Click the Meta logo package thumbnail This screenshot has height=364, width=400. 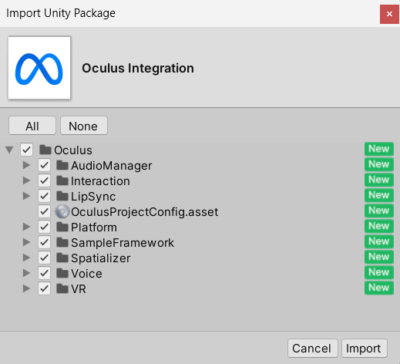click(x=39, y=68)
